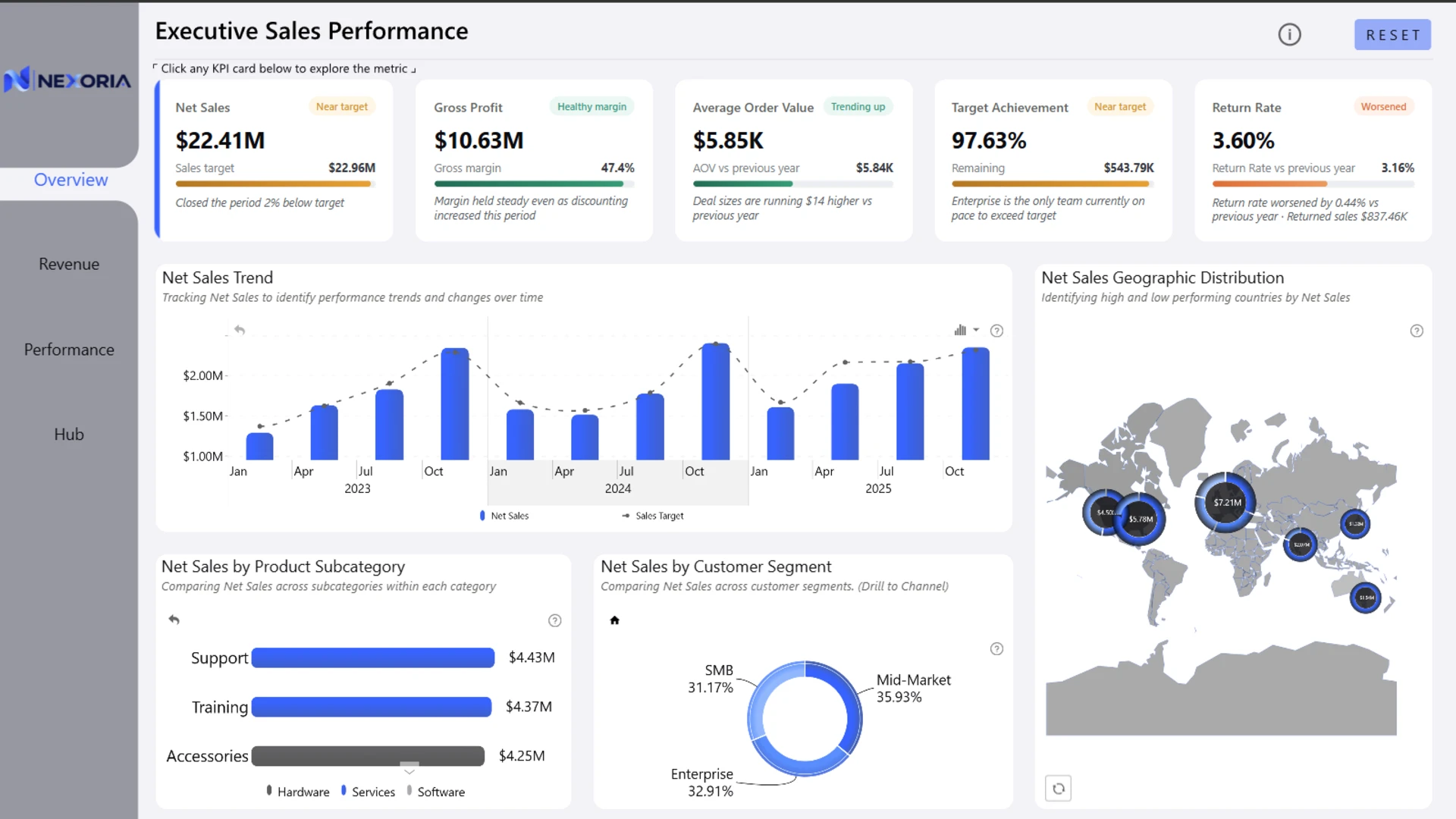Image resolution: width=1456 pixels, height=819 pixels.
Task: Select the Return Rate KPI card
Action: (1313, 160)
